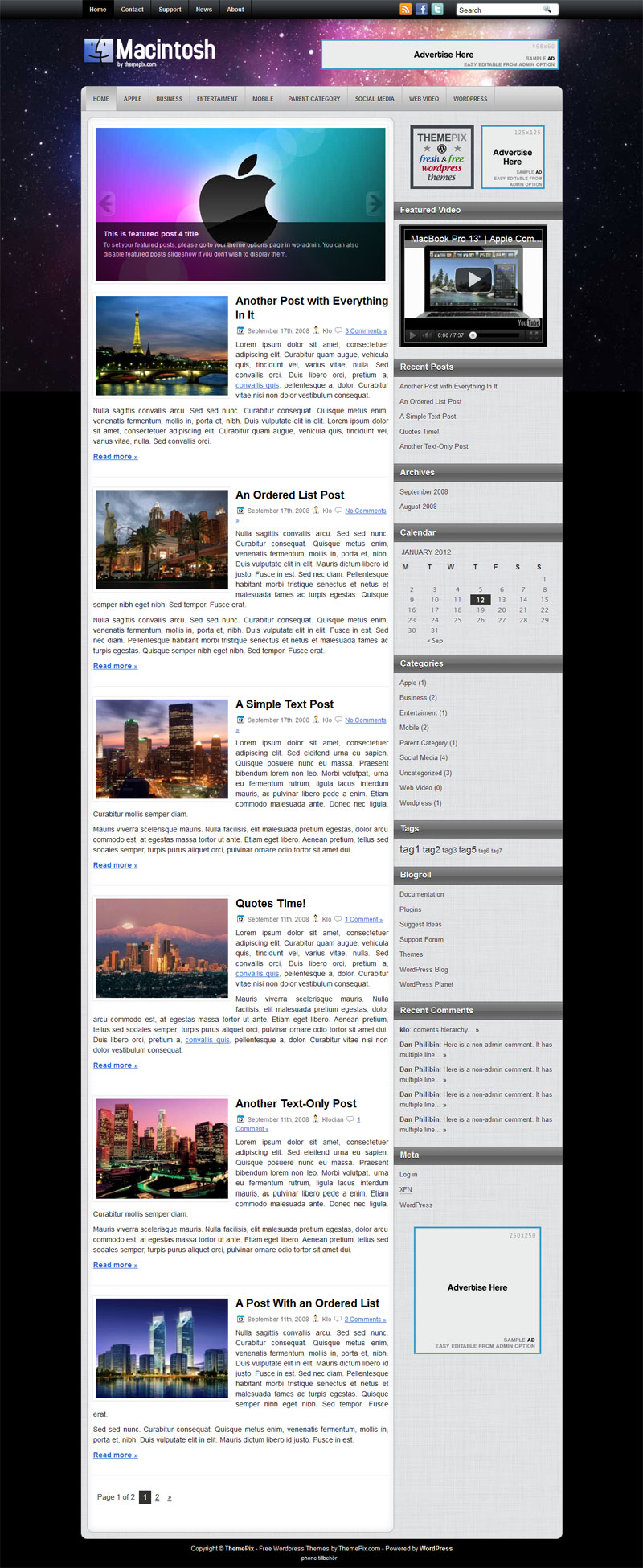Go to previous featured slide arrow
The width and height of the screenshot is (643, 1568).
[x=105, y=203]
